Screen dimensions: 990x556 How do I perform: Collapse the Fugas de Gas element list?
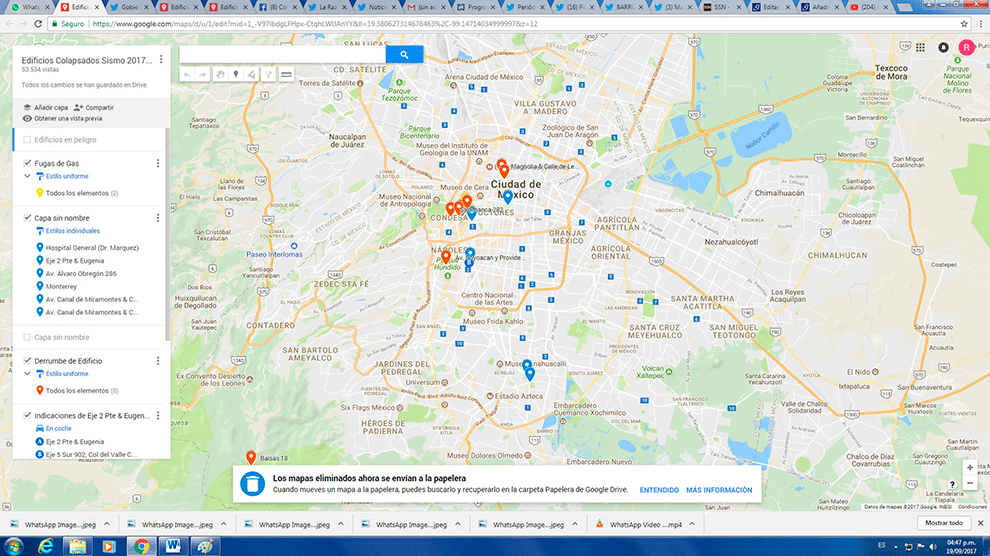[27, 176]
